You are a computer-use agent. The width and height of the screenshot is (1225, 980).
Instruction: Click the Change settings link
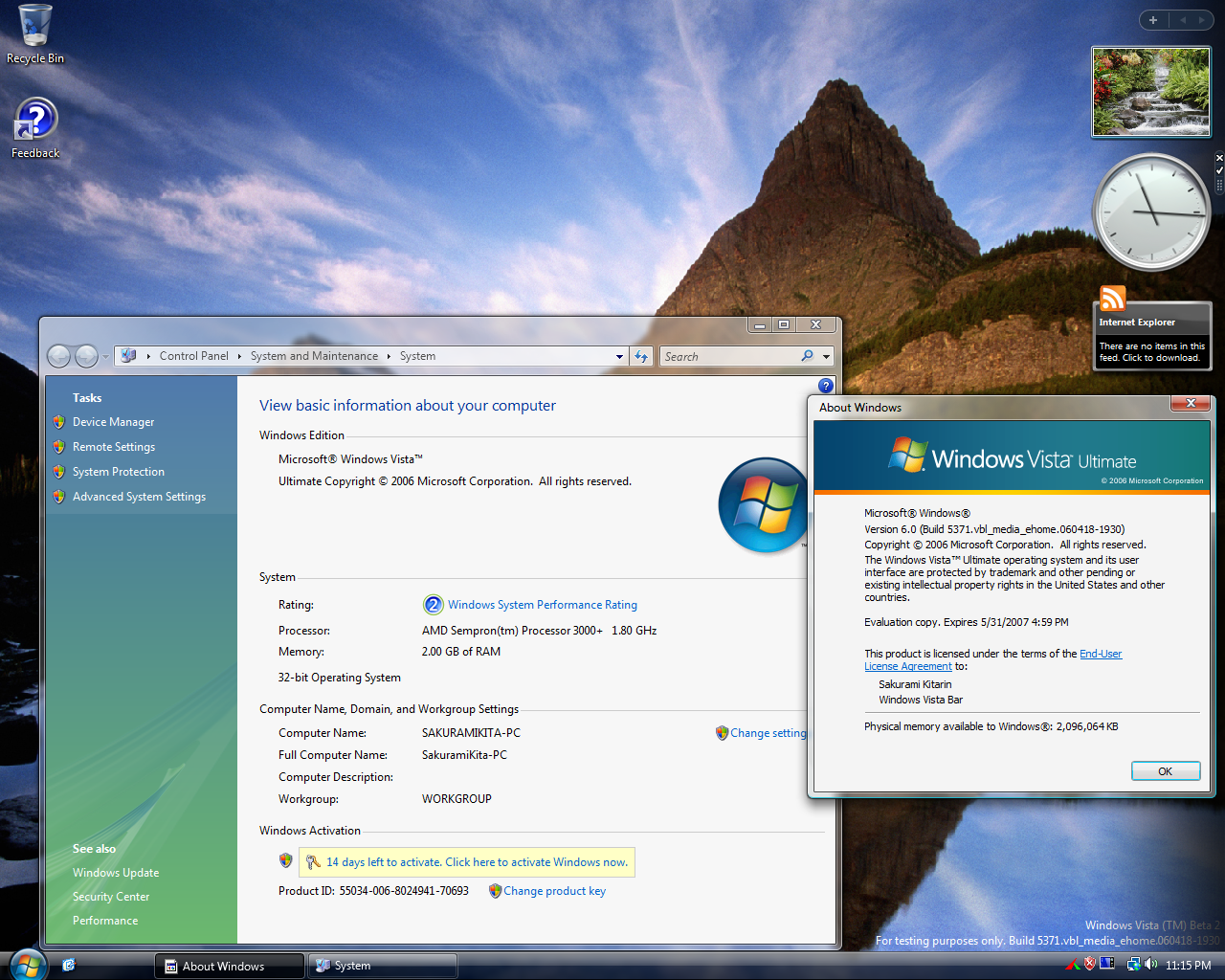768,733
